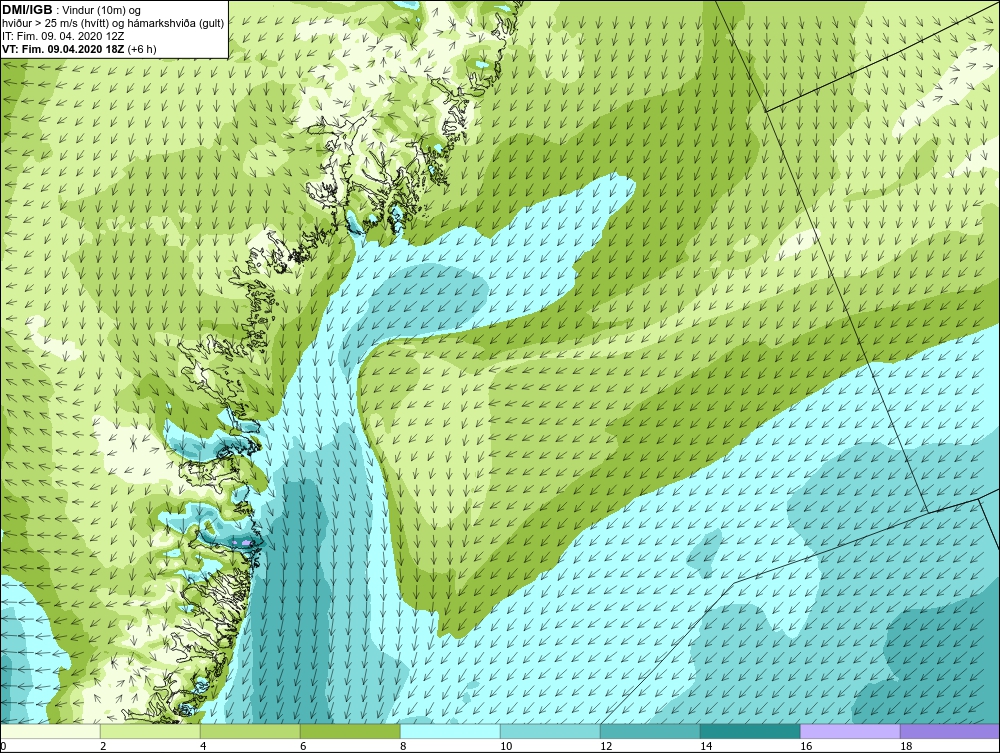Click the legend scale value '16'

pyautogui.click(x=806, y=746)
